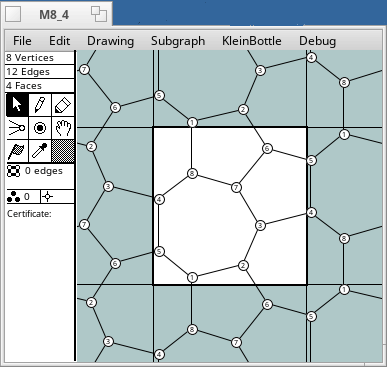This screenshot has width=387, height=367.
Task: Select vertex 7 inside the white square
Action: pyautogui.click(x=236, y=187)
